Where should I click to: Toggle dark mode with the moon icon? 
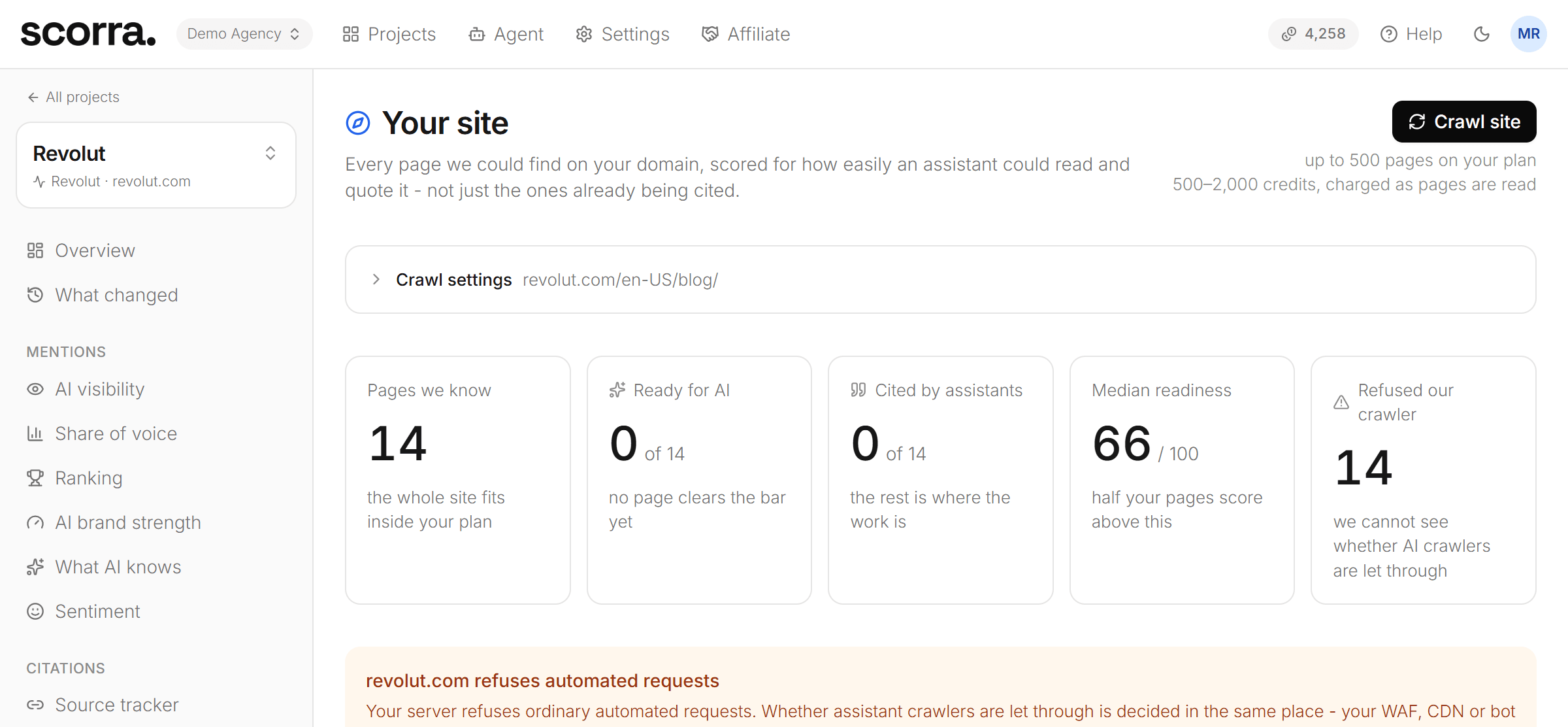coord(1482,34)
